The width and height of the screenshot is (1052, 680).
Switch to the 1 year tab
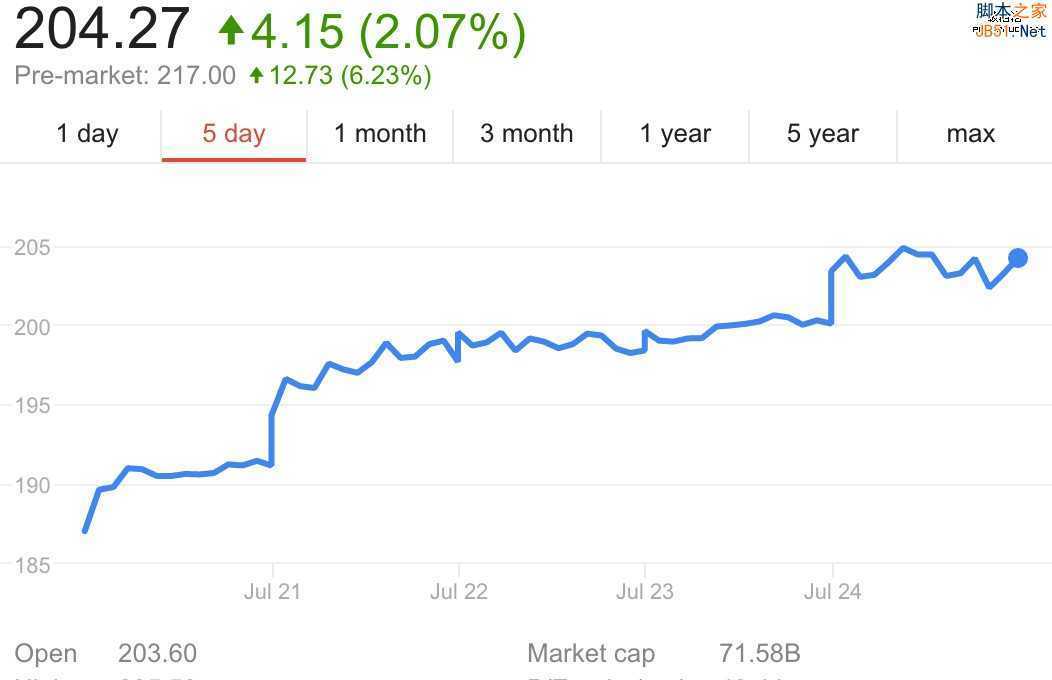click(675, 134)
